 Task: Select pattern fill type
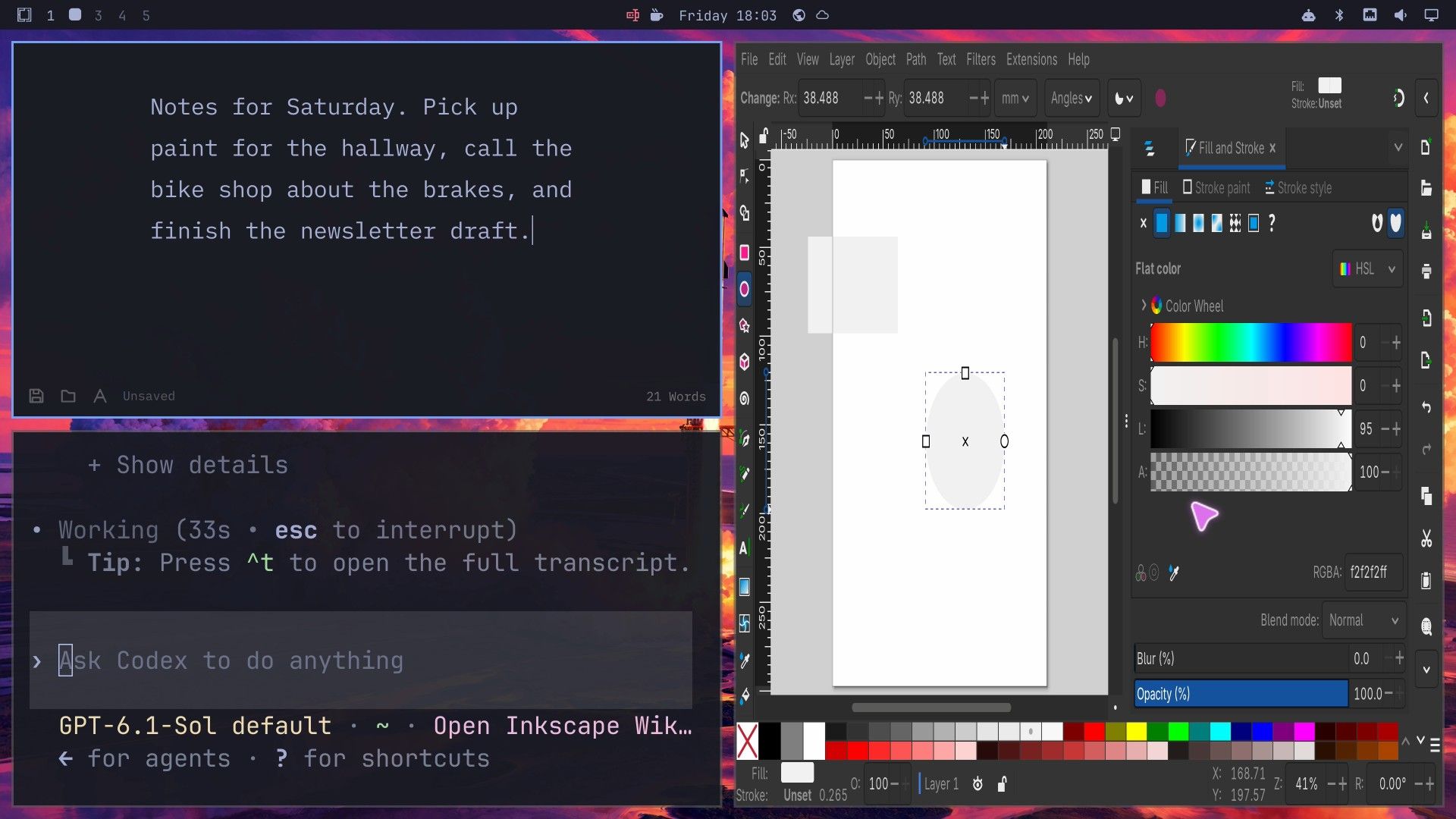(1235, 223)
